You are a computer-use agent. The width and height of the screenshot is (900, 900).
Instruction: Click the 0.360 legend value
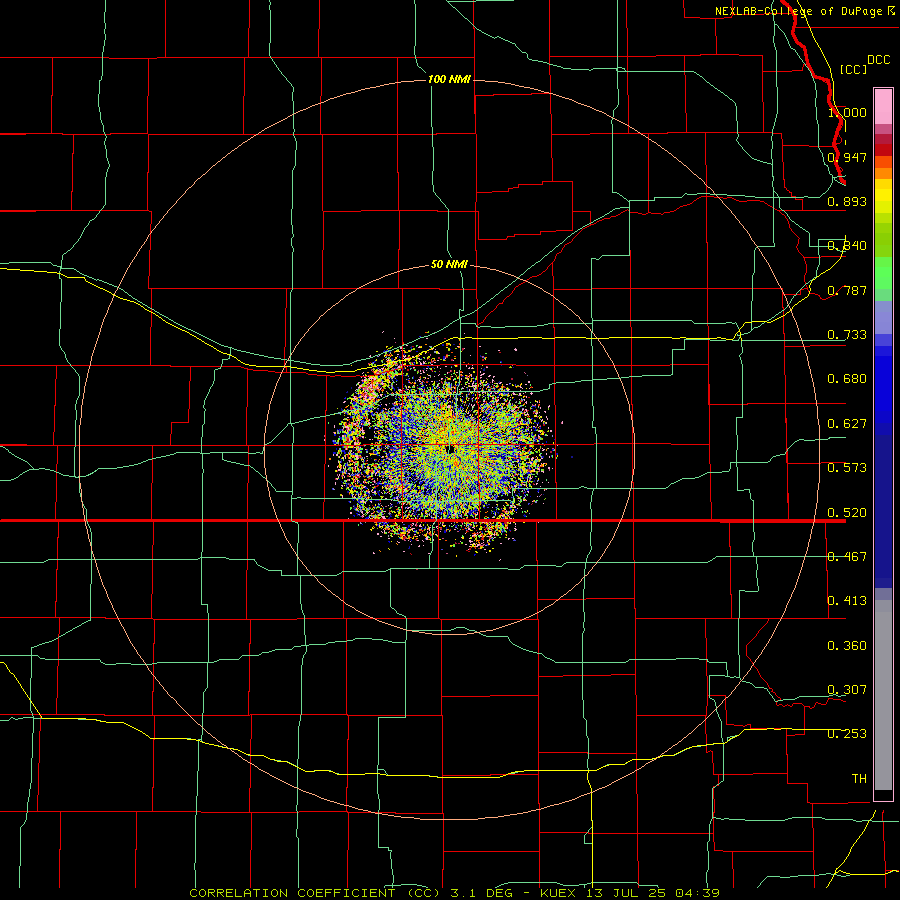coord(847,646)
